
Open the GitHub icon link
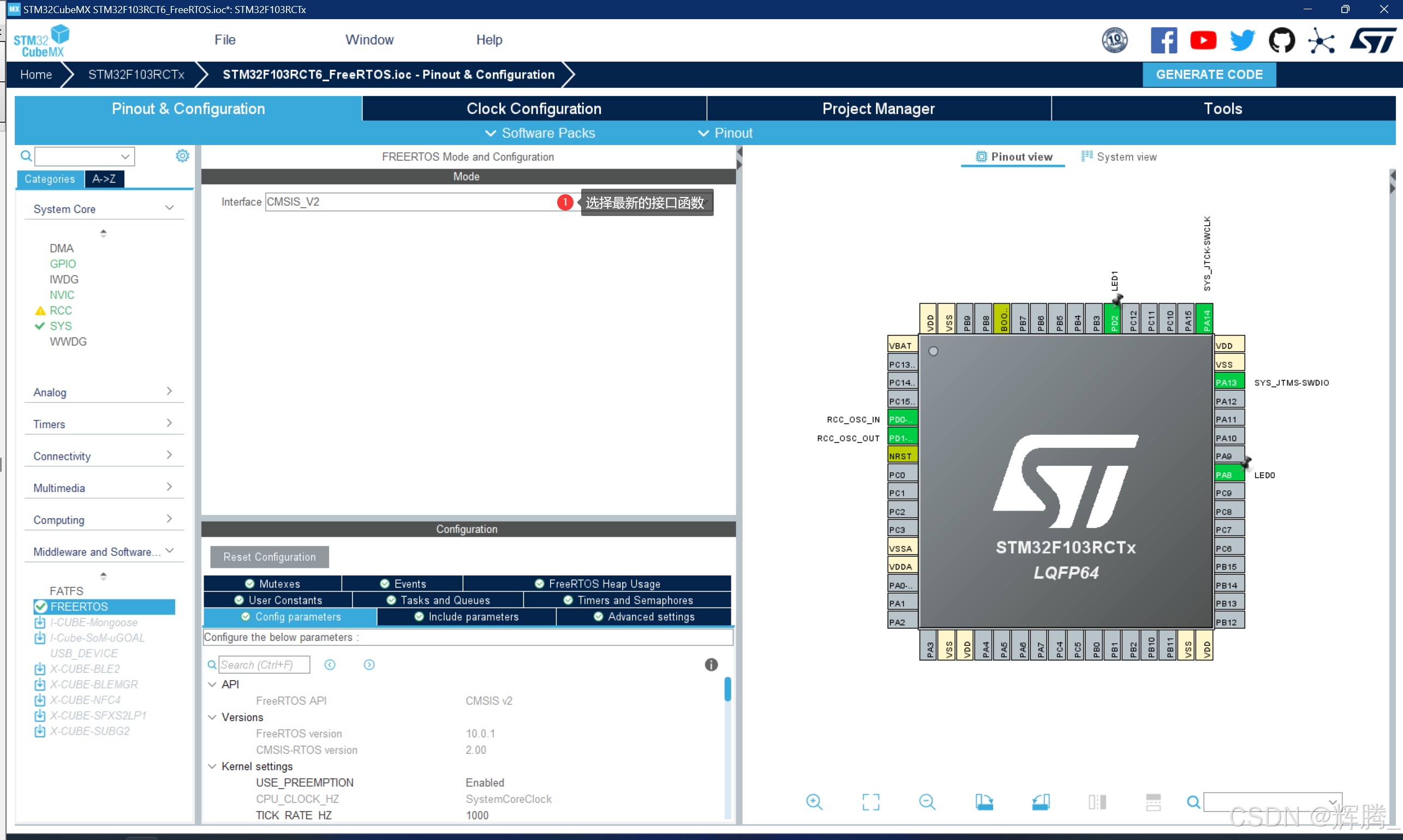(1281, 41)
